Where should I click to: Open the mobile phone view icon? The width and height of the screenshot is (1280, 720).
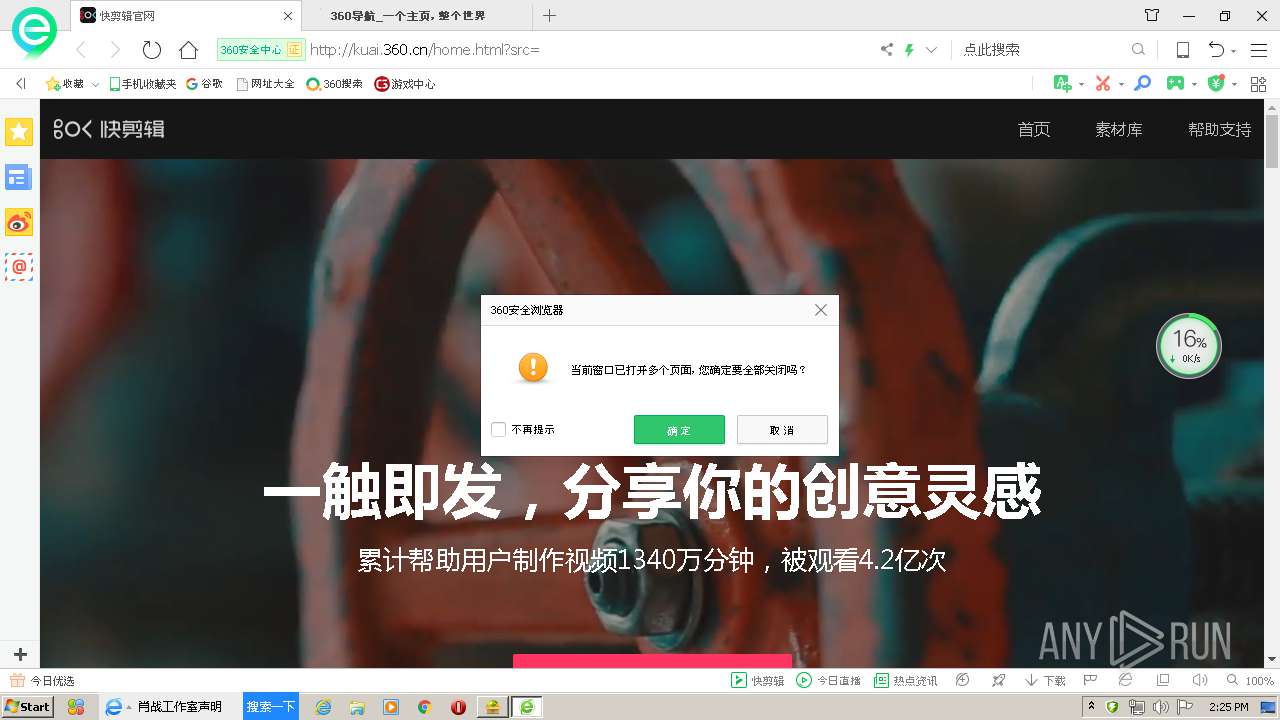[x=1182, y=50]
